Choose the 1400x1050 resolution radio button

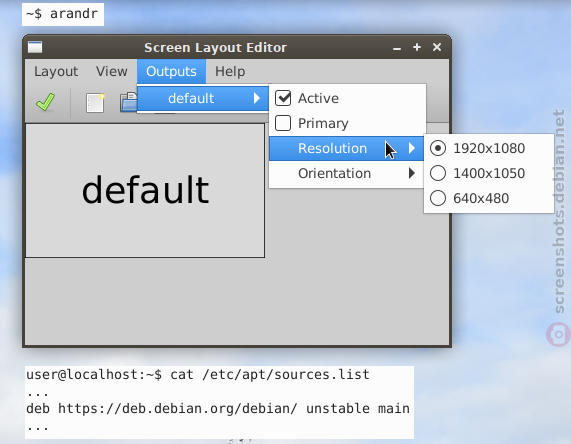438,173
